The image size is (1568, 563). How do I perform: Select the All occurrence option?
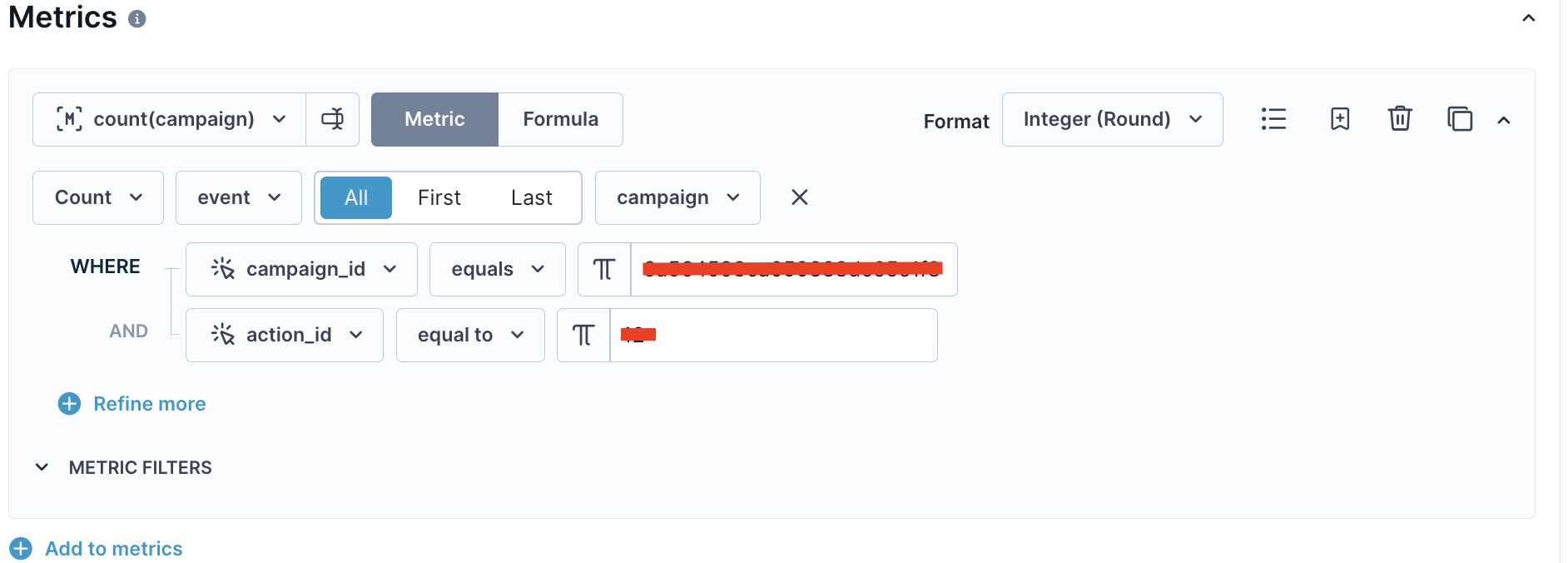tap(356, 197)
